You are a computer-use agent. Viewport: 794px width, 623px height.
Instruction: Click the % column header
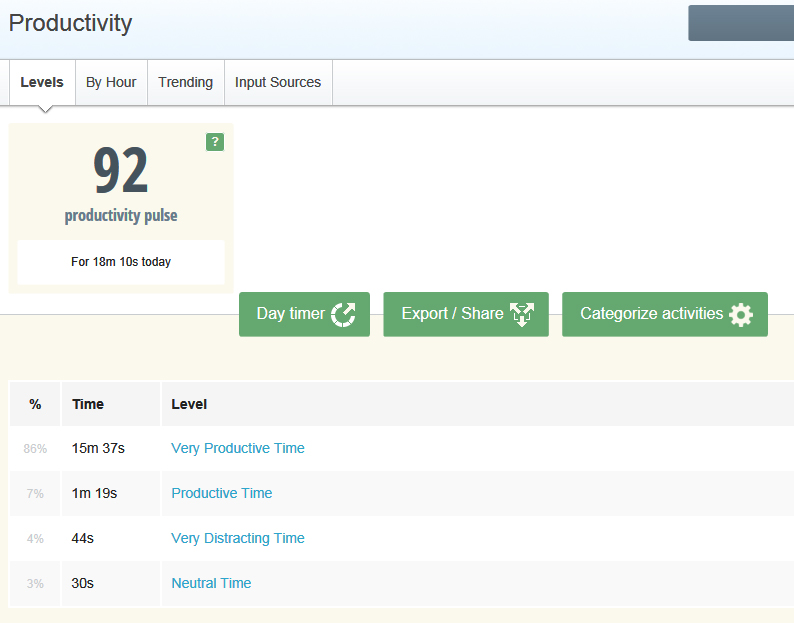pos(35,404)
